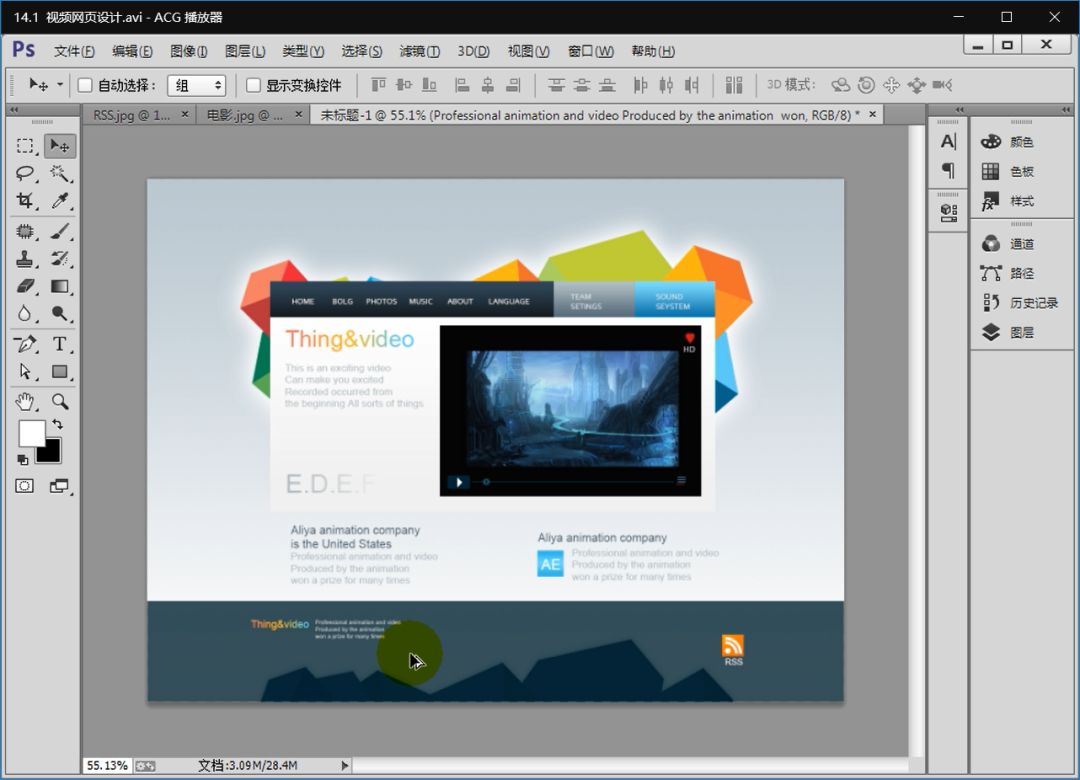The image size is (1080, 780).
Task: Select the Lasso tool
Action: pyautogui.click(x=25, y=173)
